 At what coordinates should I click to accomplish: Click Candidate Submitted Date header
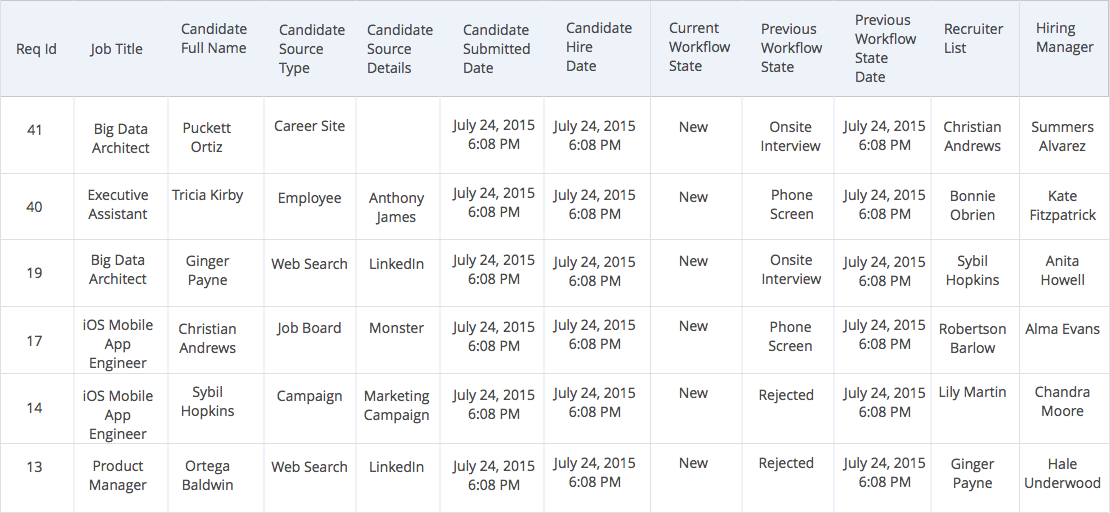pos(496,49)
